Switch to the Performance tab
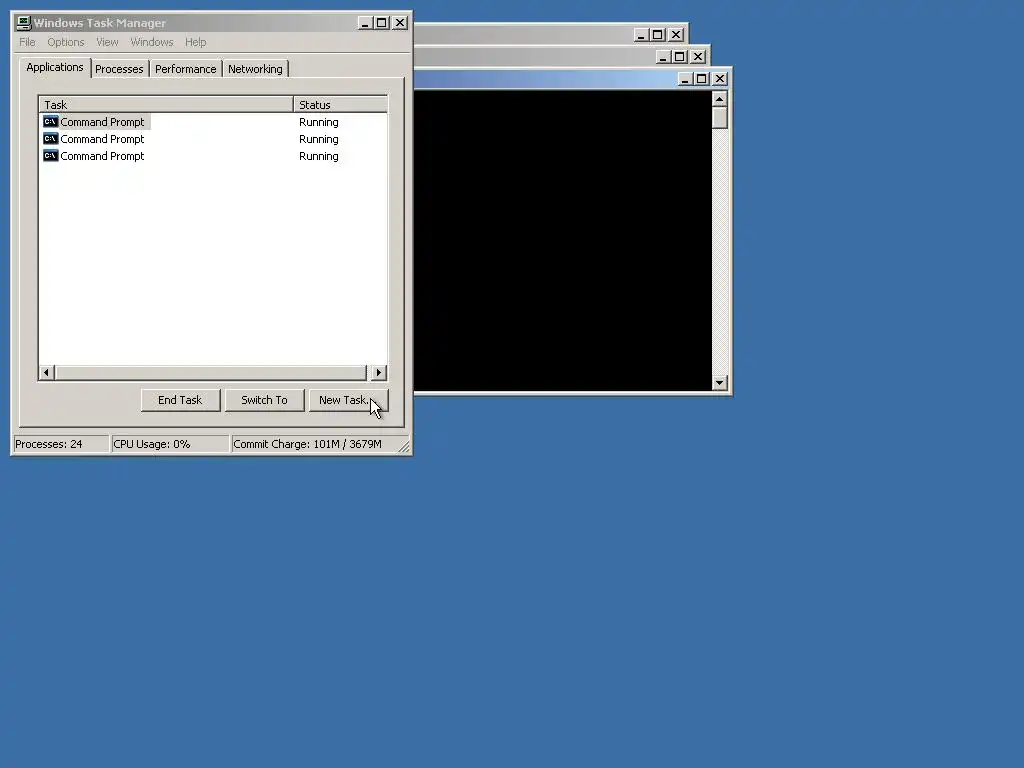The image size is (1024, 768). coord(185,69)
